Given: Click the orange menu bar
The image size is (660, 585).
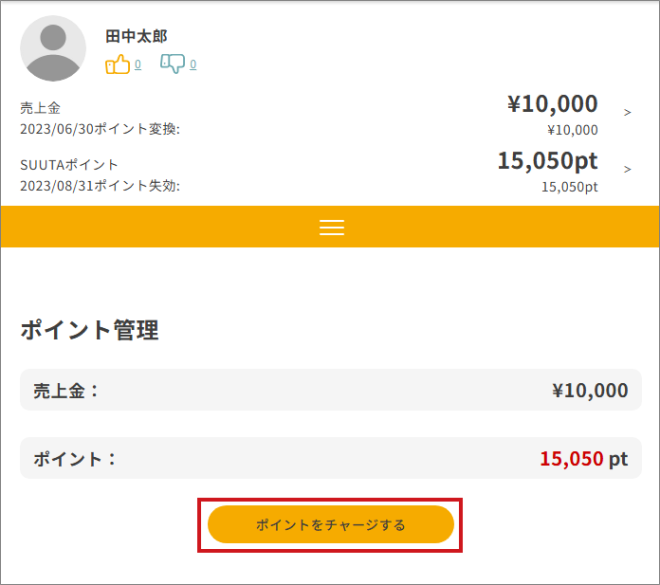Looking at the screenshot, I should pyautogui.click(x=330, y=227).
